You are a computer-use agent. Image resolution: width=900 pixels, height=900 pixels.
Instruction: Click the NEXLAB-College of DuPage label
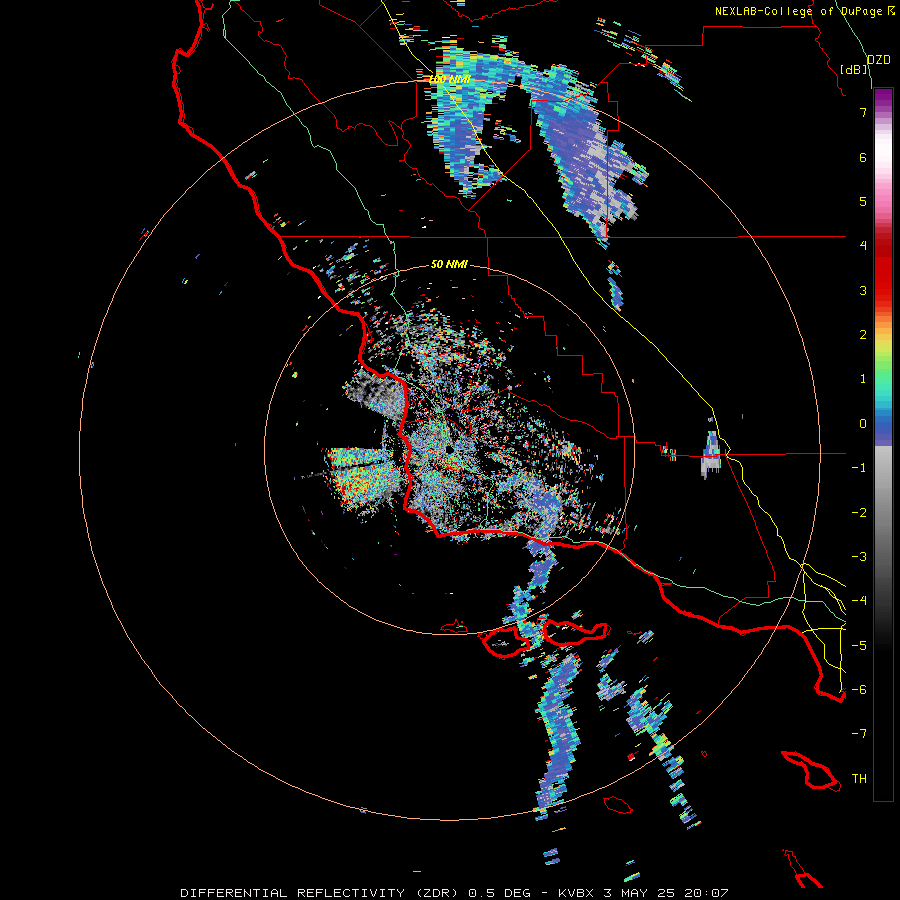tap(798, 11)
